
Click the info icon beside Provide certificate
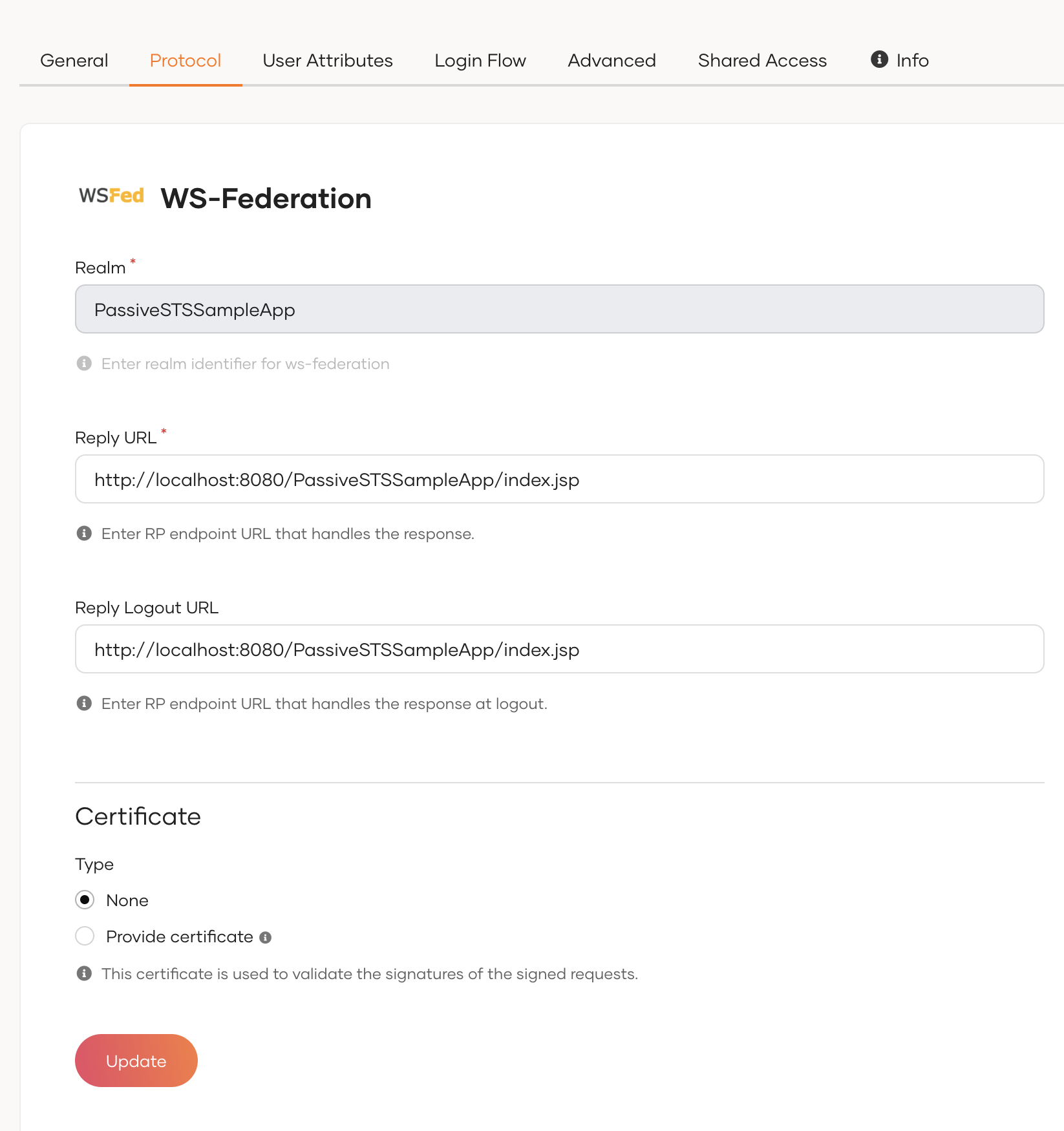[x=265, y=938]
